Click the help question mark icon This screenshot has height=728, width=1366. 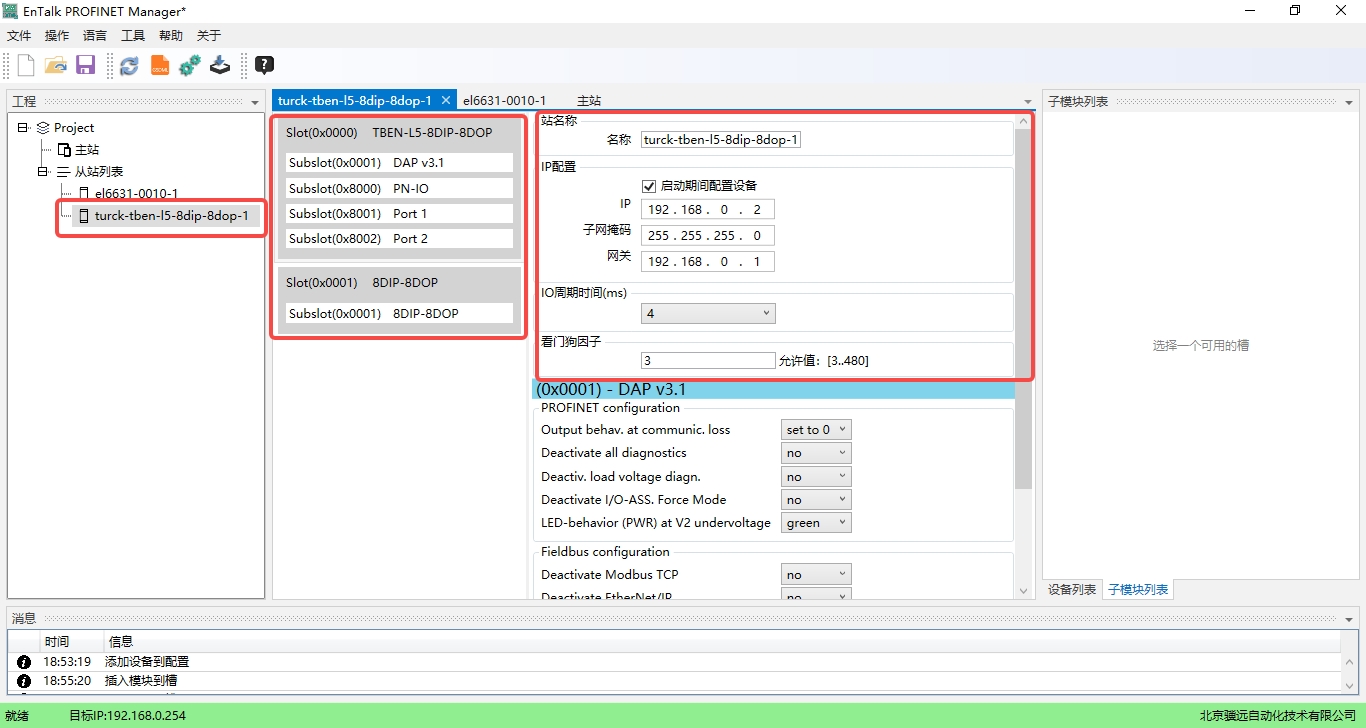264,66
